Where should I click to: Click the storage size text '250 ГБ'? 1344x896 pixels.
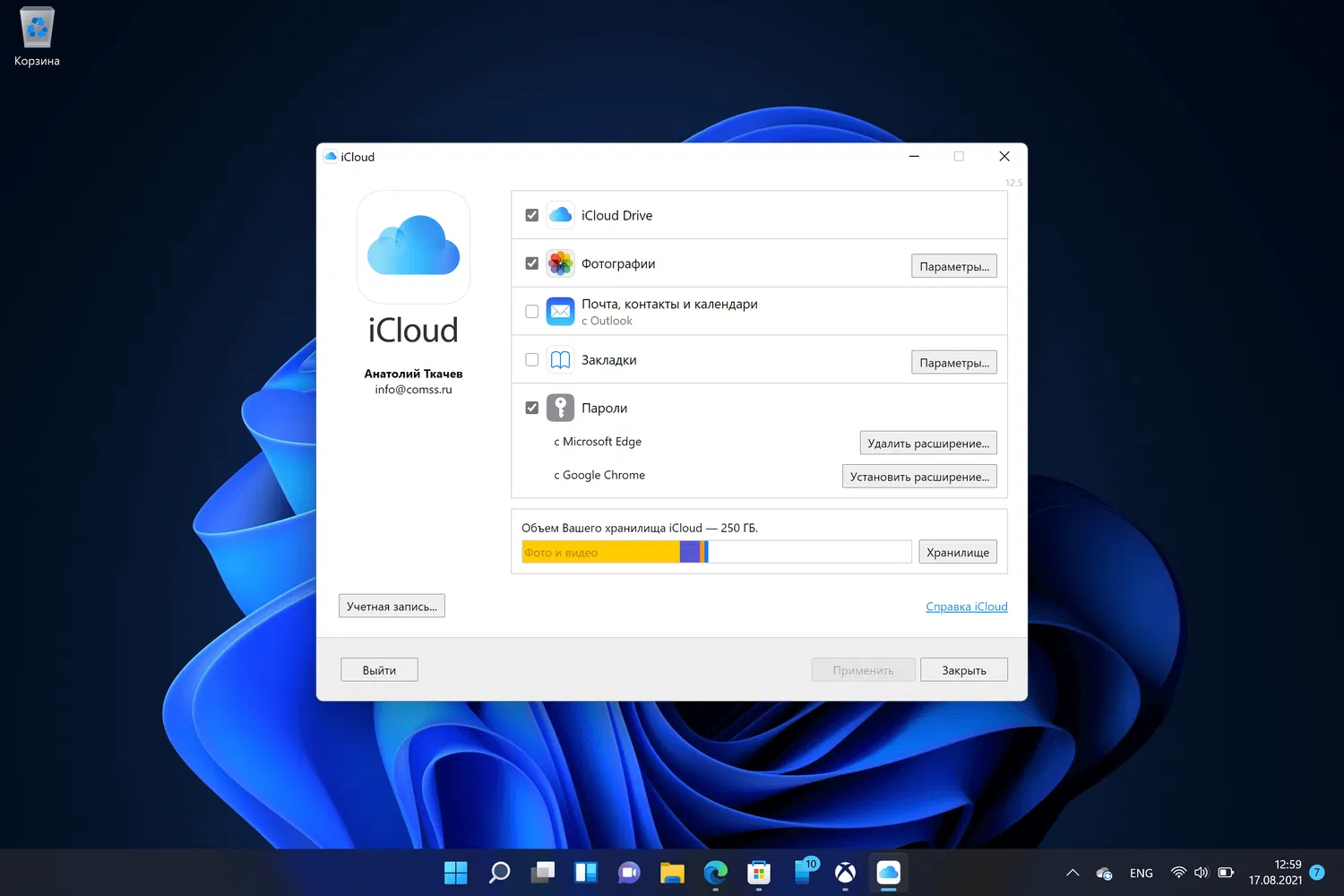[739, 528]
